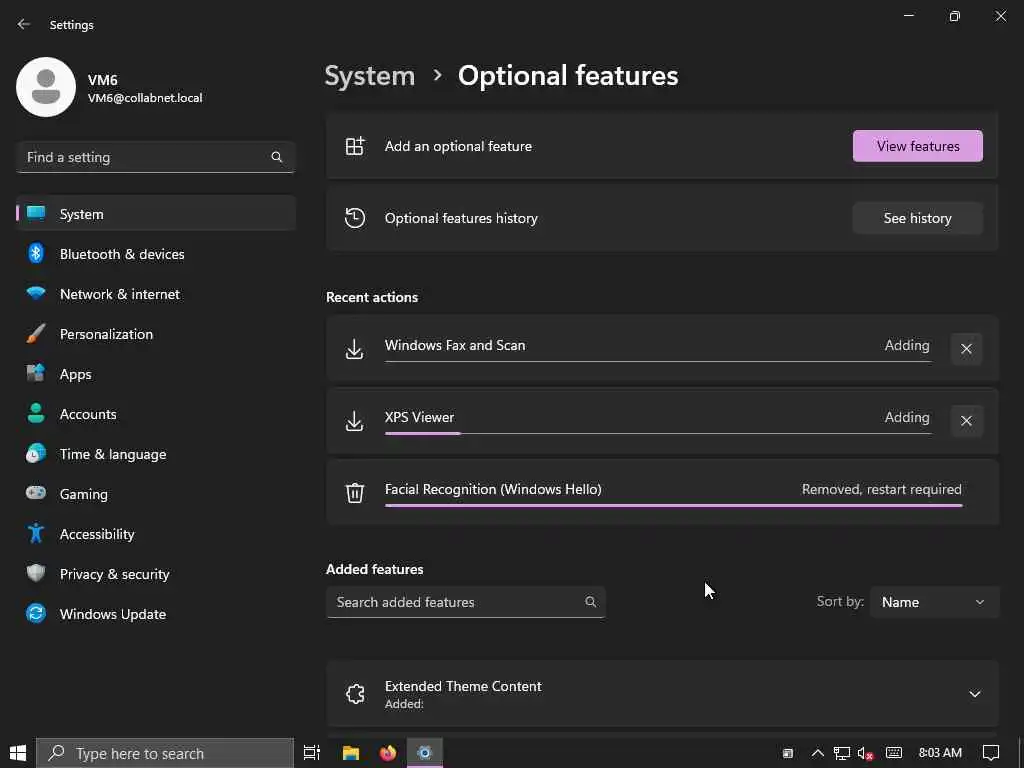
Task: Open the Network & internet section
Action: (120, 294)
